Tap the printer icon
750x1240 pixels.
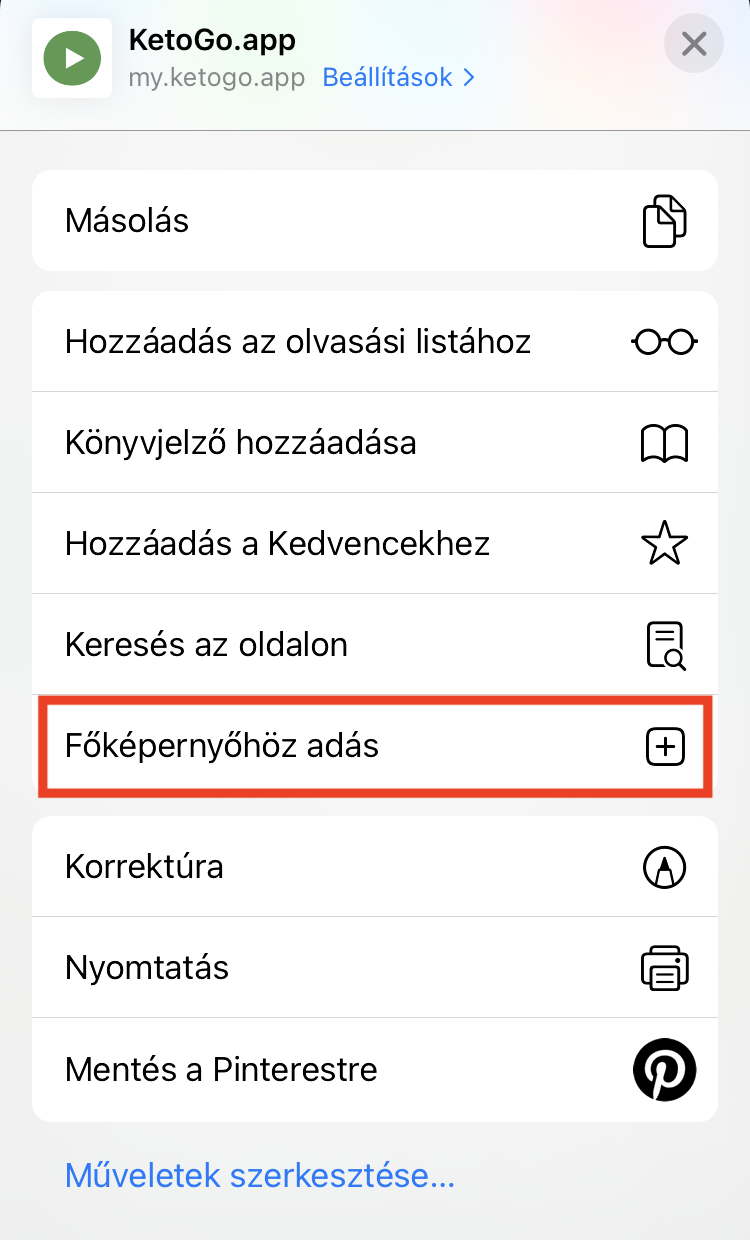664,968
